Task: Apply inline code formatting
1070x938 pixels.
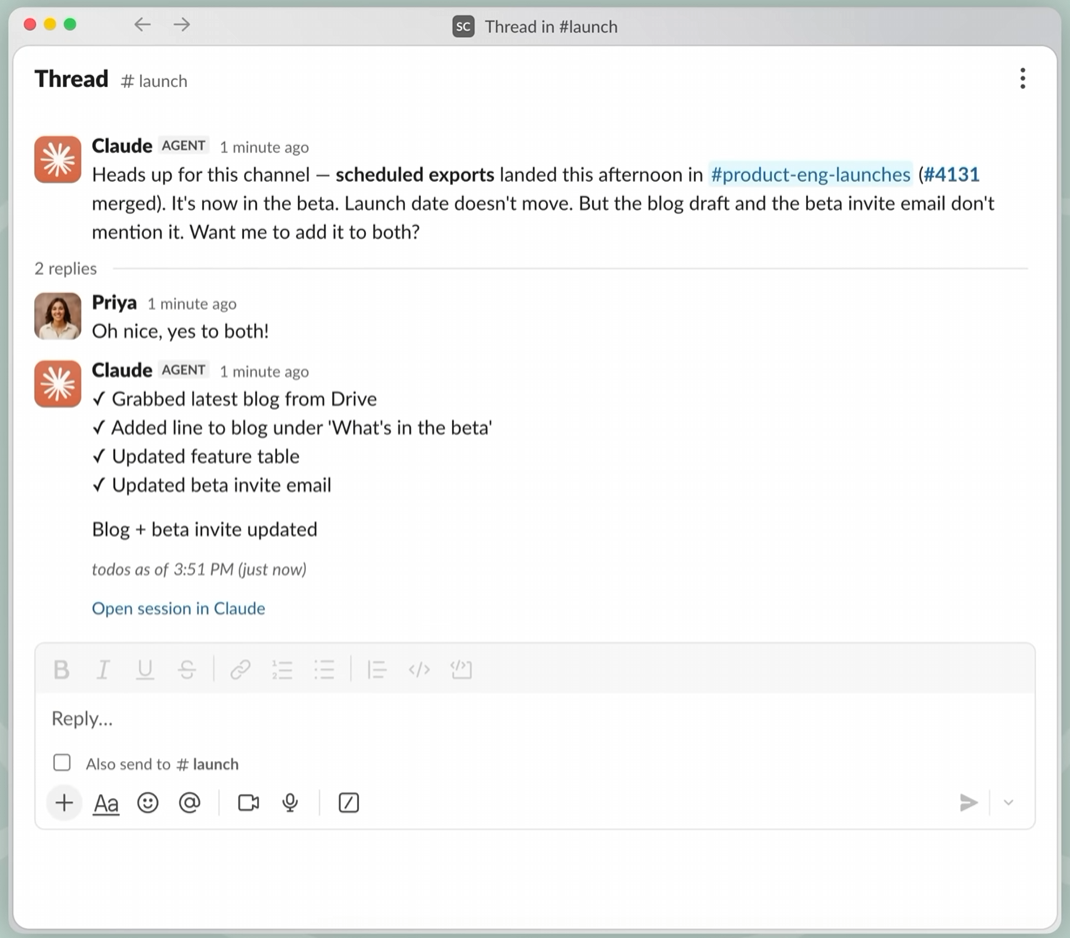Action: (x=419, y=670)
